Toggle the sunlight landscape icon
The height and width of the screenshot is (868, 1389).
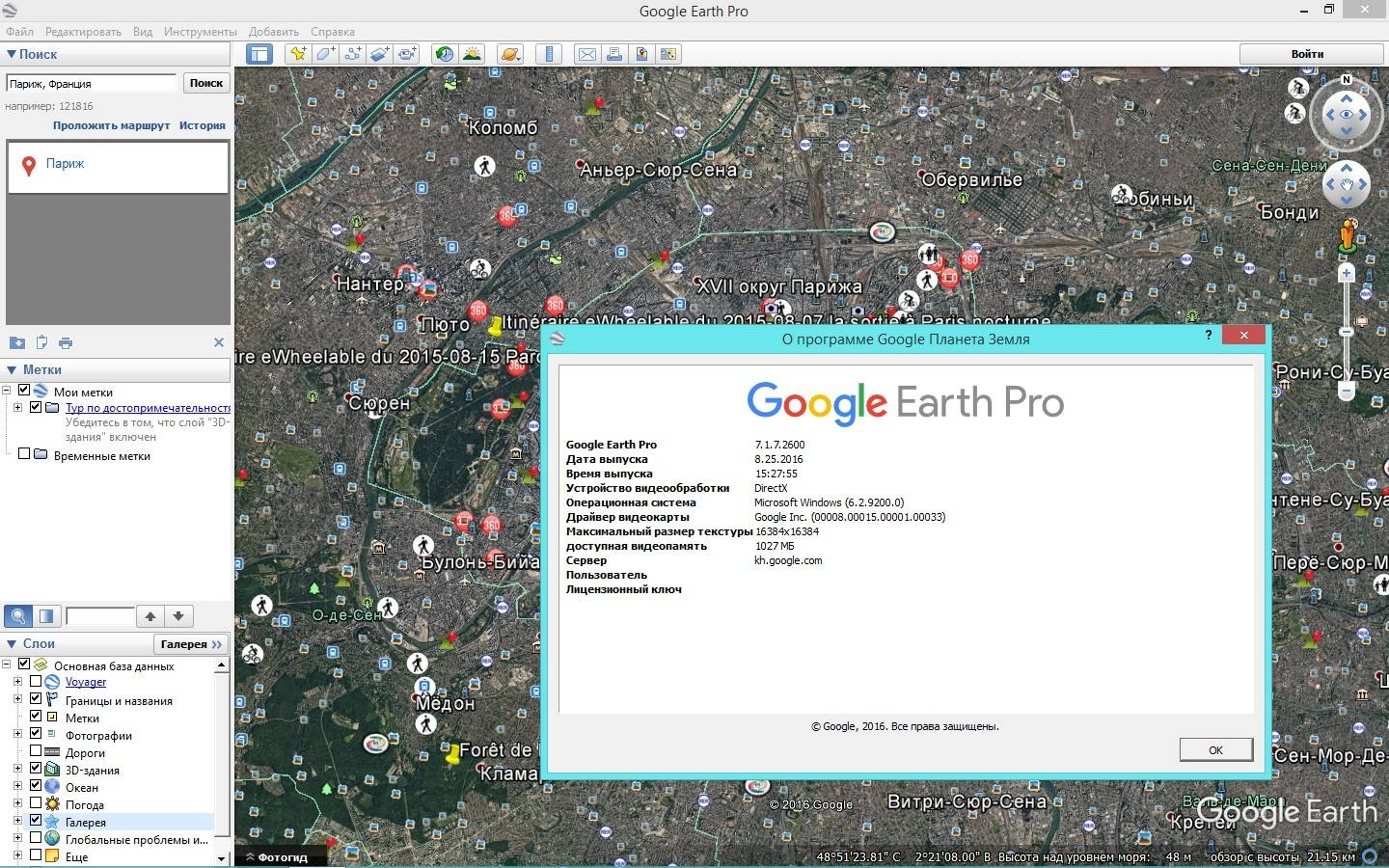472,54
